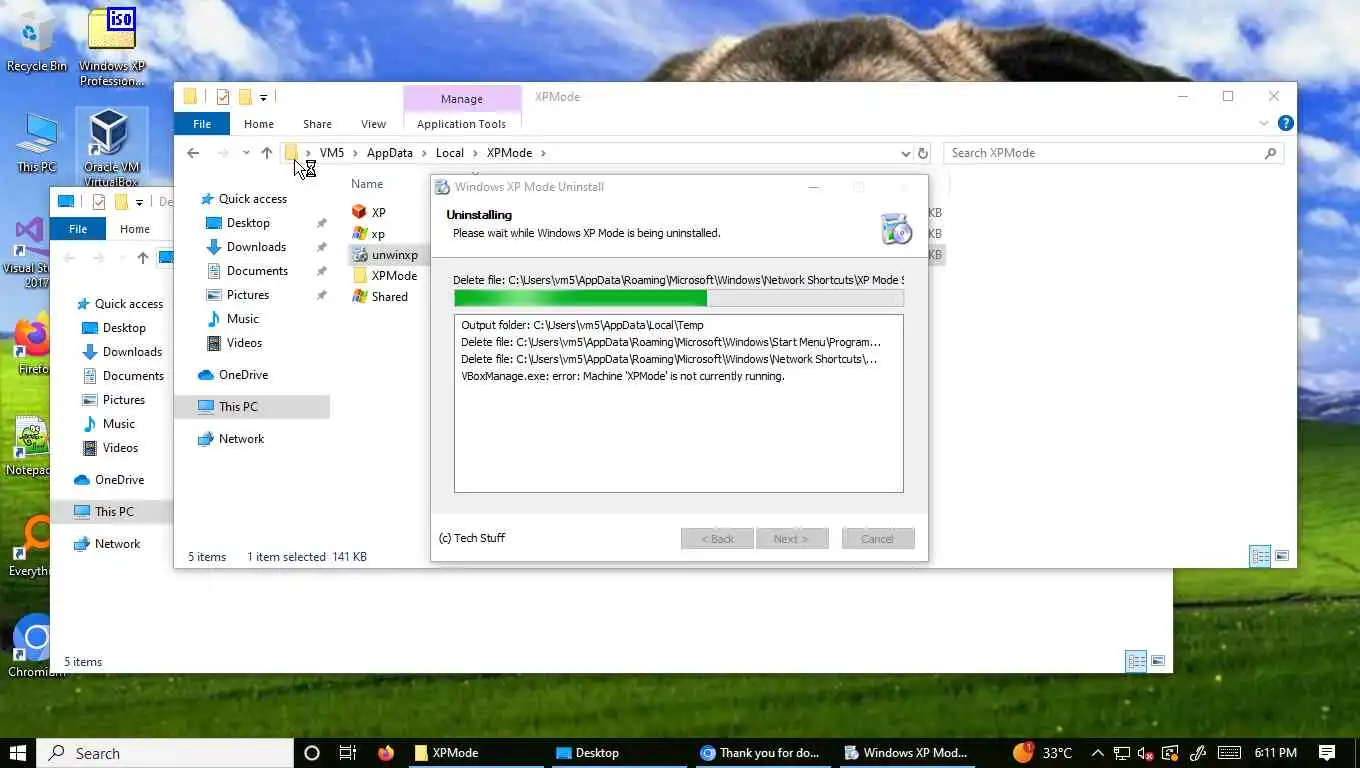This screenshot has height=768, width=1360.
Task: Expand the ribbon in XPMode window
Action: [x=1263, y=123]
